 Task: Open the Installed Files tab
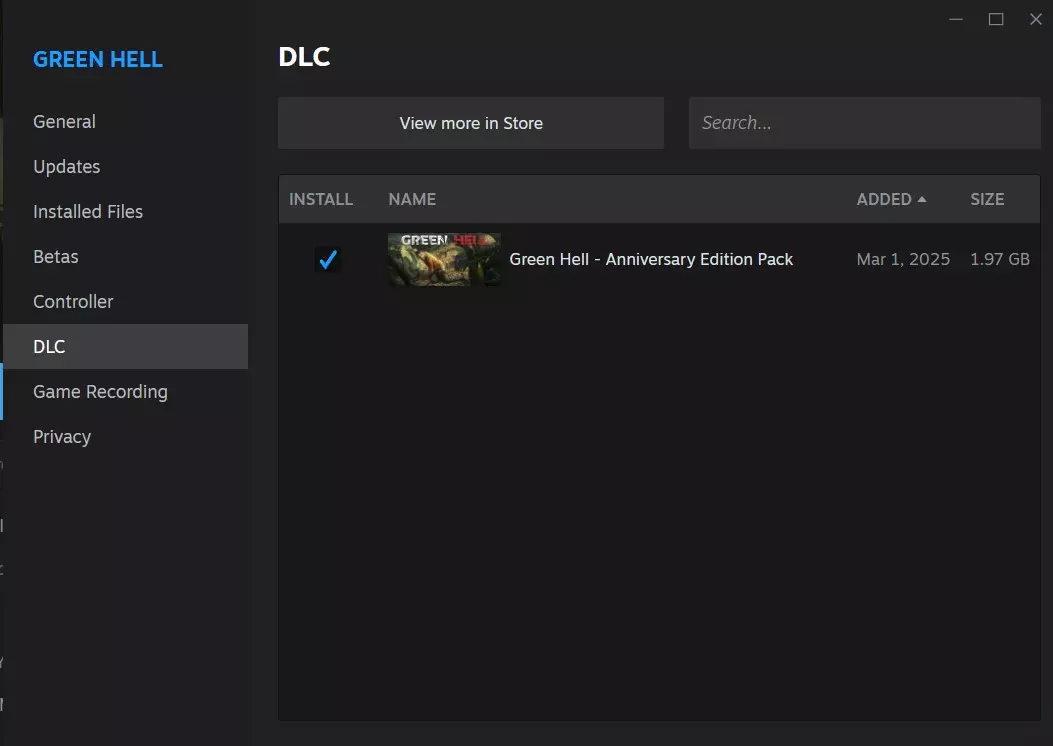(x=88, y=212)
